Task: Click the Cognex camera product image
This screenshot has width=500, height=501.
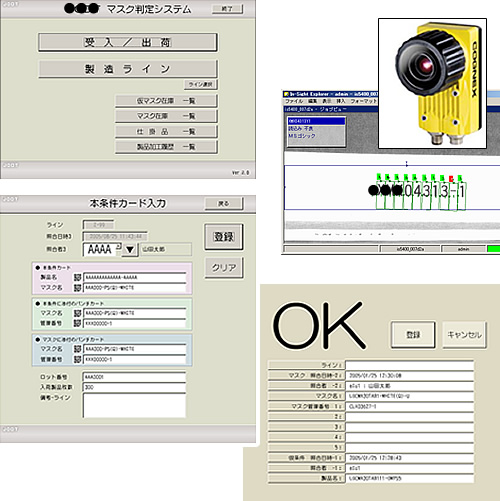Action: [x=432, y=83]
